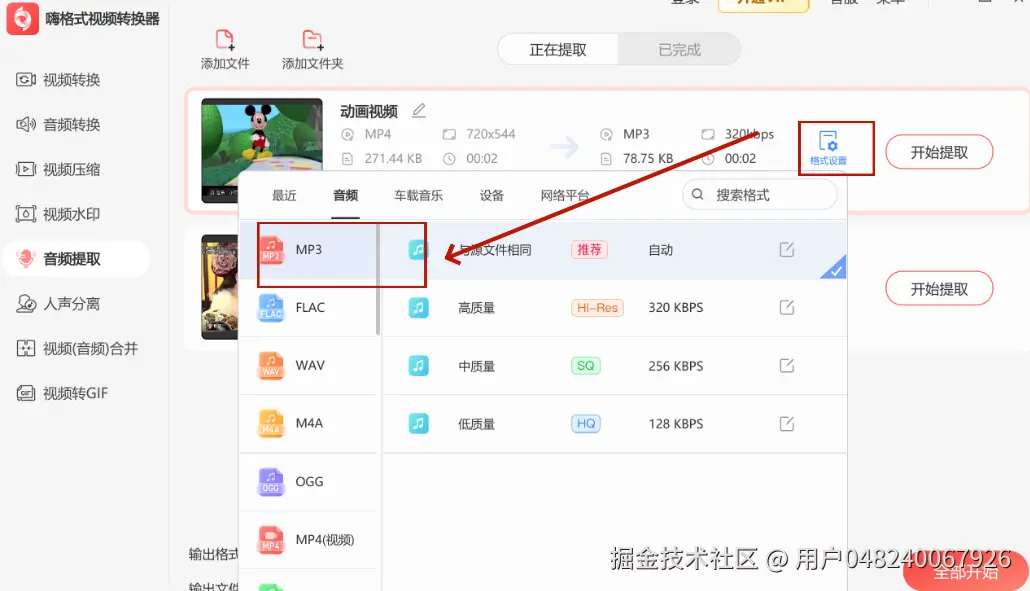Click the 动画视频 file title
The width and height of the screenshot is (1030, 591).
coord(369,112)
